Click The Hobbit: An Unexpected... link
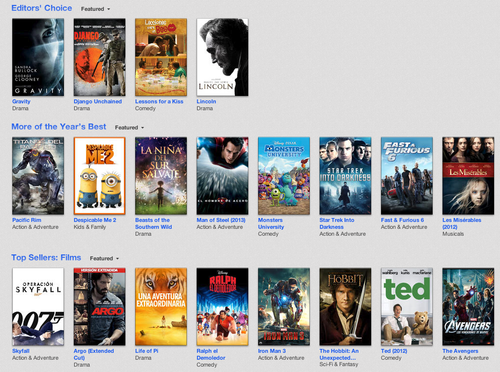The height and width of the screenshot is (372, 500). (339, 354)
